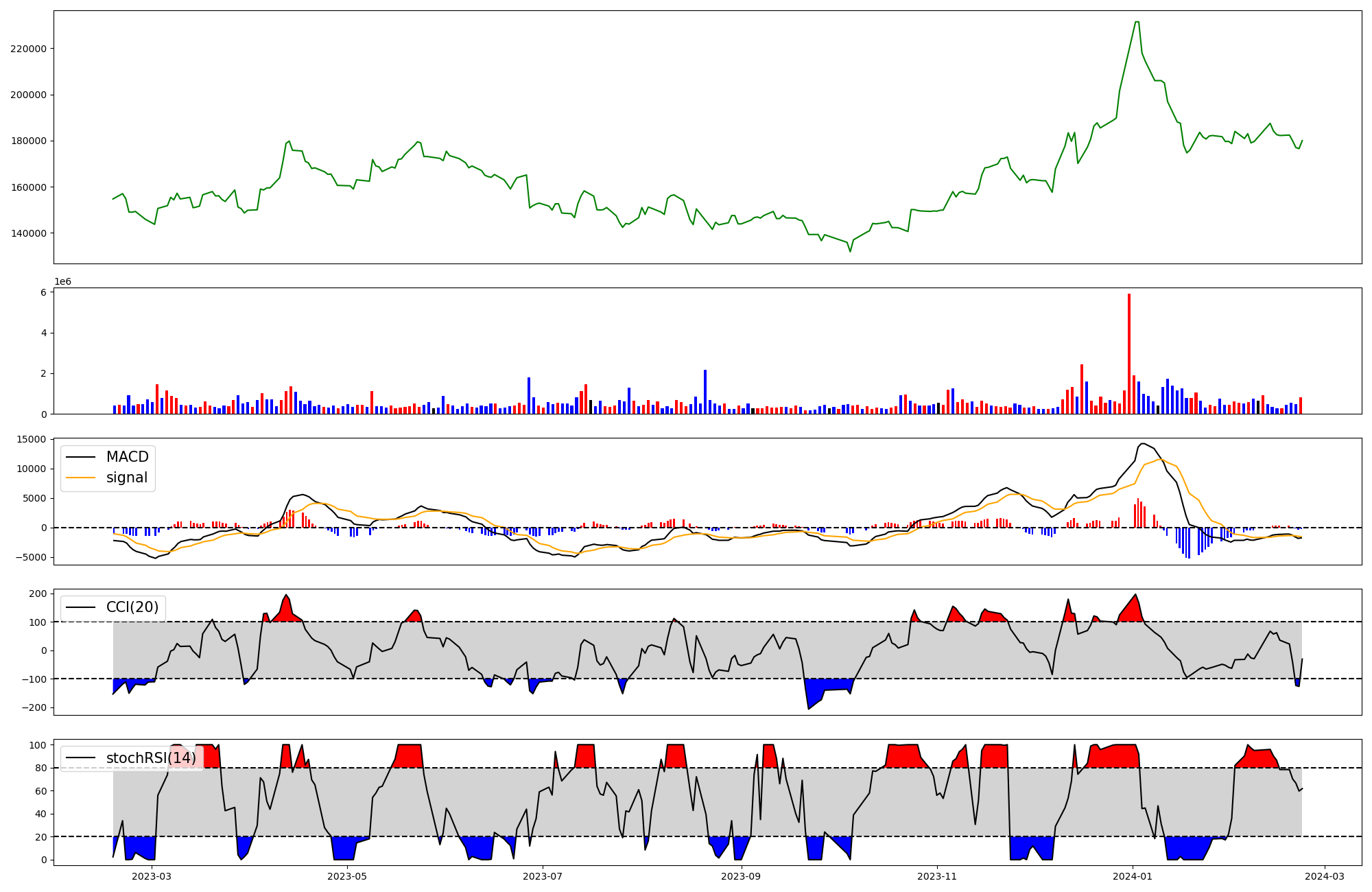Click the 15000 MACD axis label
The image size is (1372, 892).
(x=32, y=440)
